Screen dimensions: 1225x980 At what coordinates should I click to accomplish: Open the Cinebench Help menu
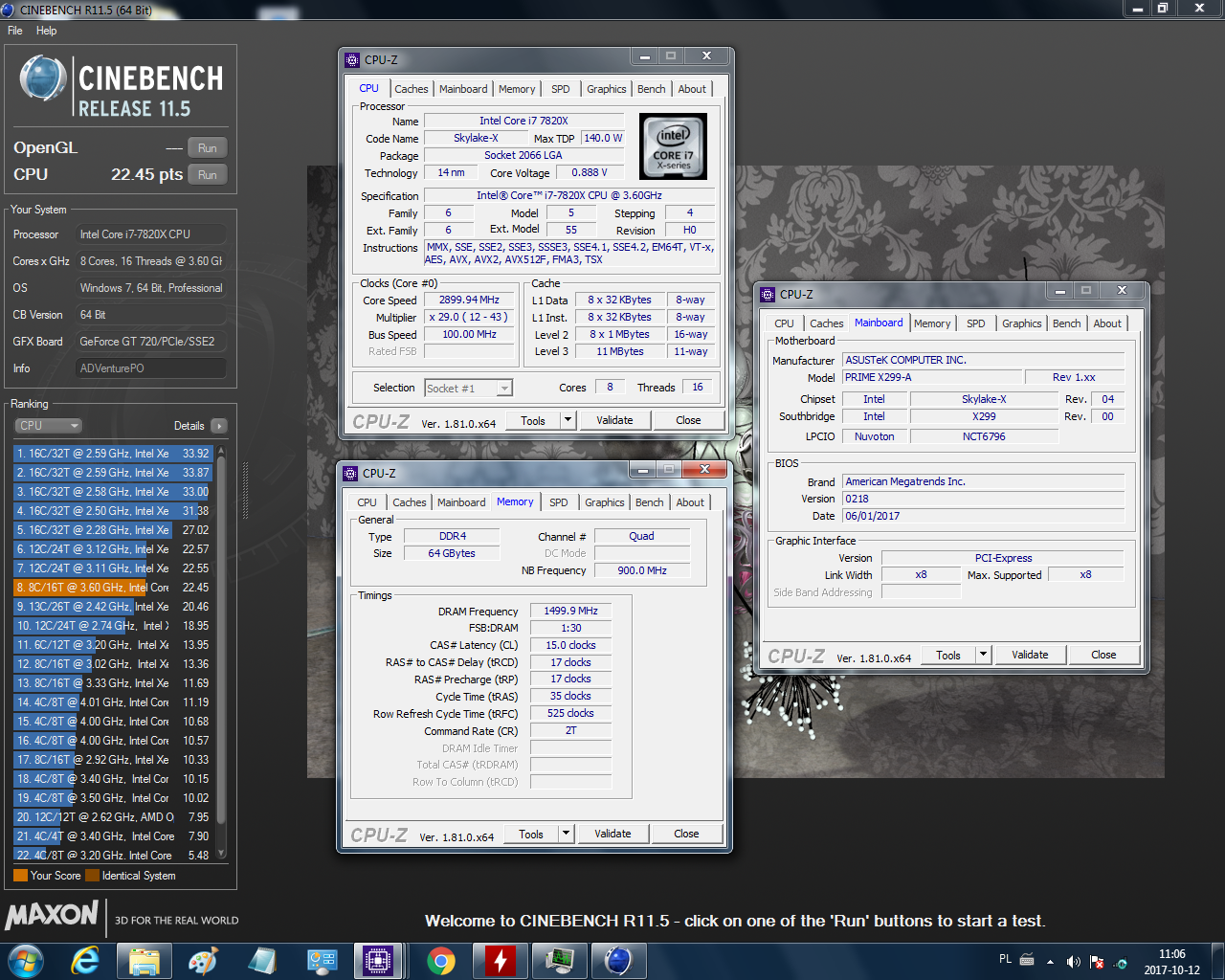46,31
